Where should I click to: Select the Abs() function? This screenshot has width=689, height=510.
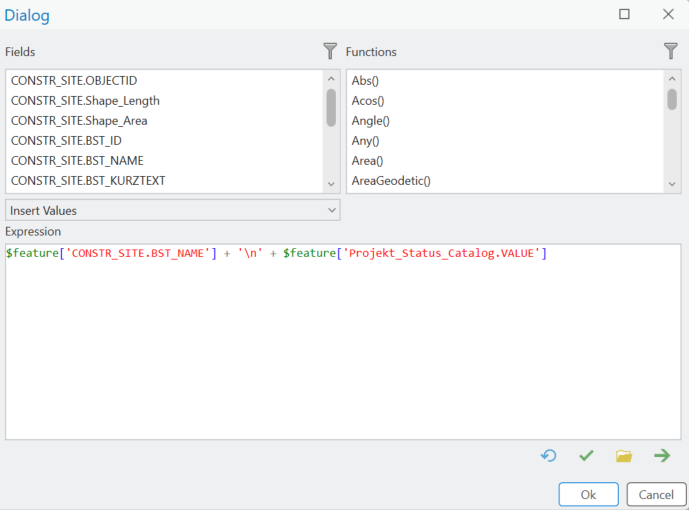tap(505, 80)
